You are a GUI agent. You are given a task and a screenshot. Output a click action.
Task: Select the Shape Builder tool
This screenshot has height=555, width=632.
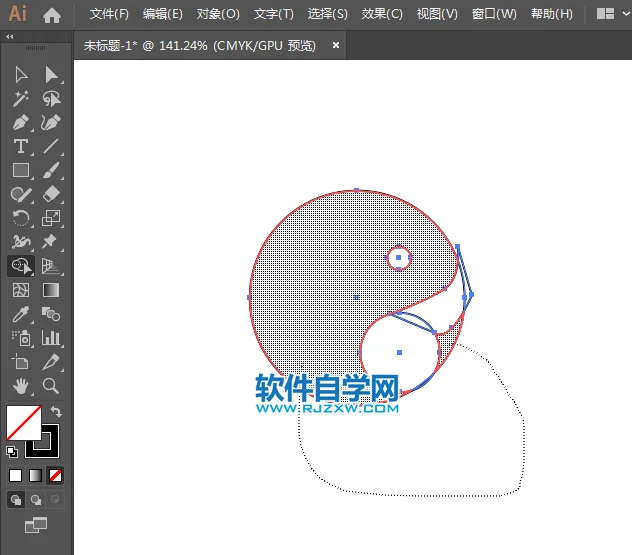(21, 266)
